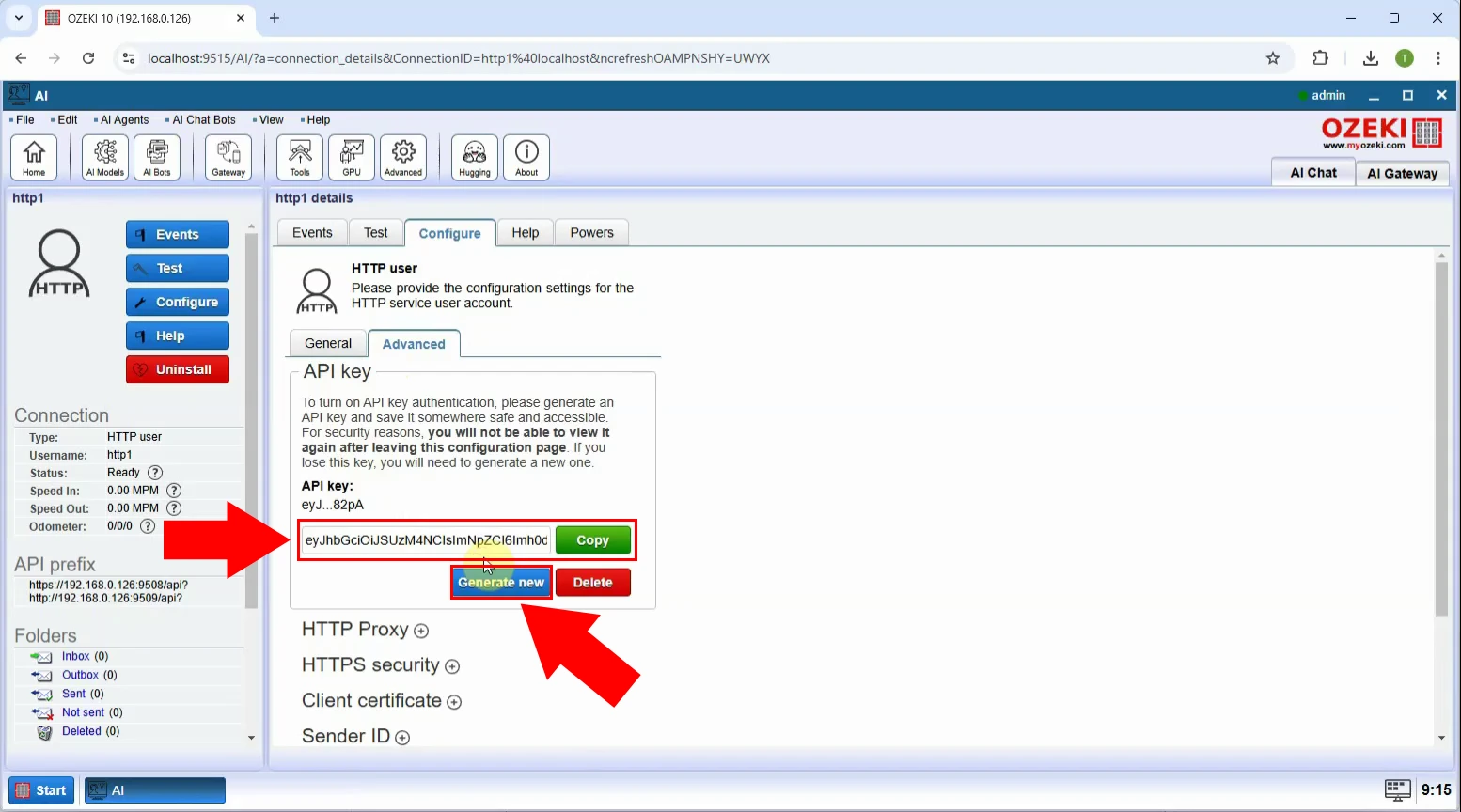This screenshot has width=1461, height=812.
Task: Switch to the General settings tab
Action: [328, 344]
